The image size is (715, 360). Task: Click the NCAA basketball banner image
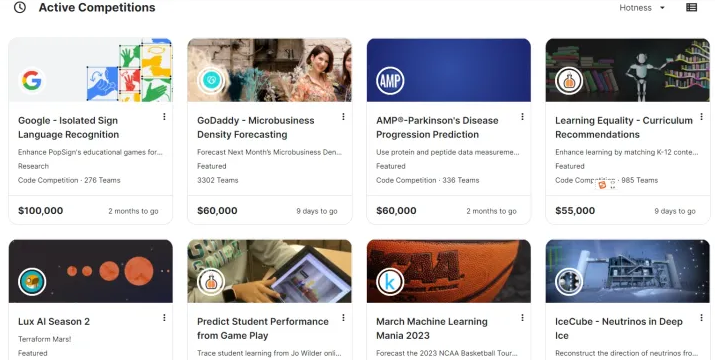point(449,271)
